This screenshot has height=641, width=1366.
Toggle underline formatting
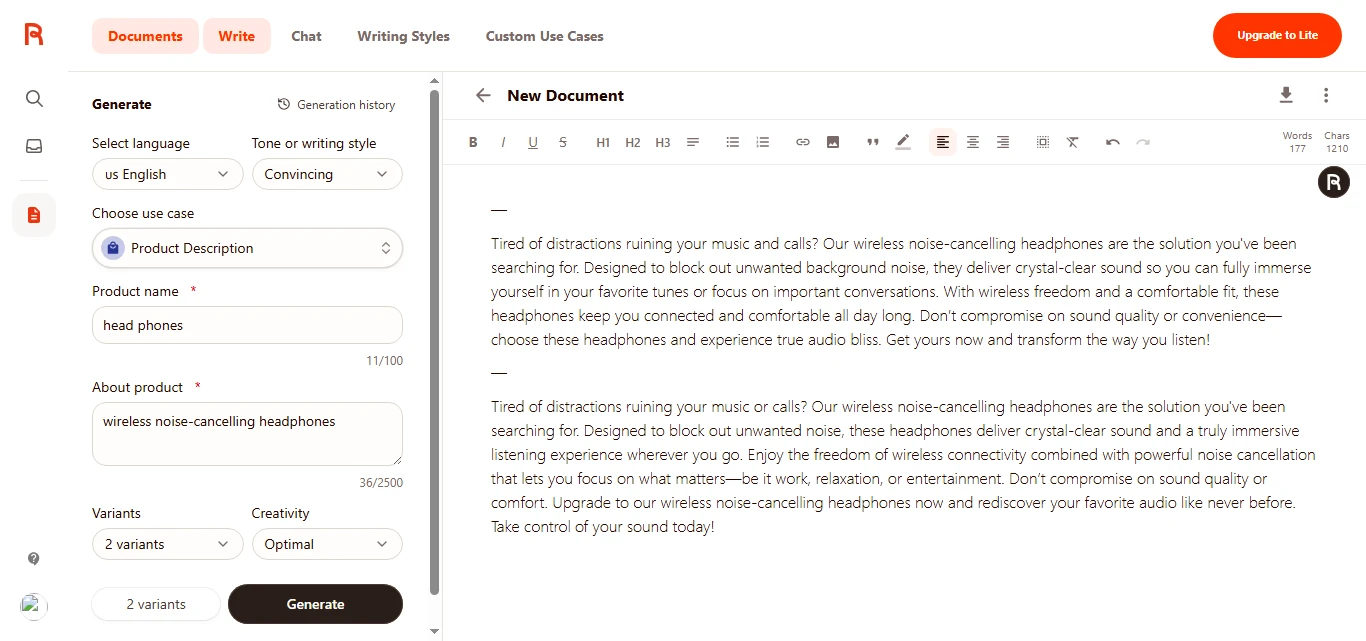533,143
